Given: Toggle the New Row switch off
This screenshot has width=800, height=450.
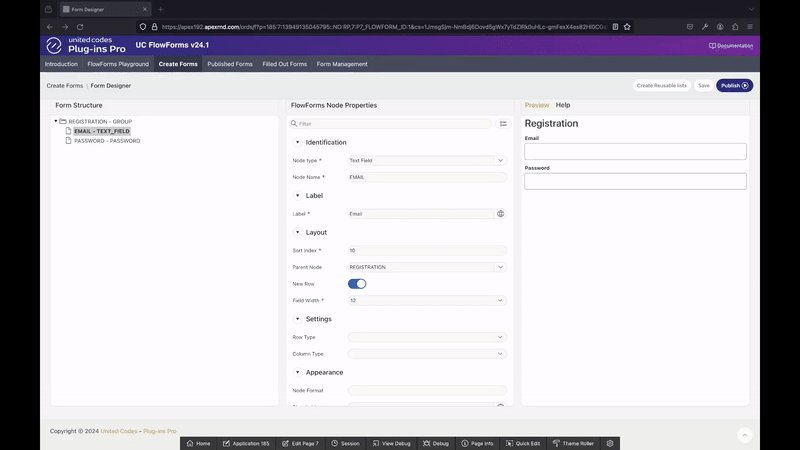Looking at the screenshot, I should [x=357, y=284].
